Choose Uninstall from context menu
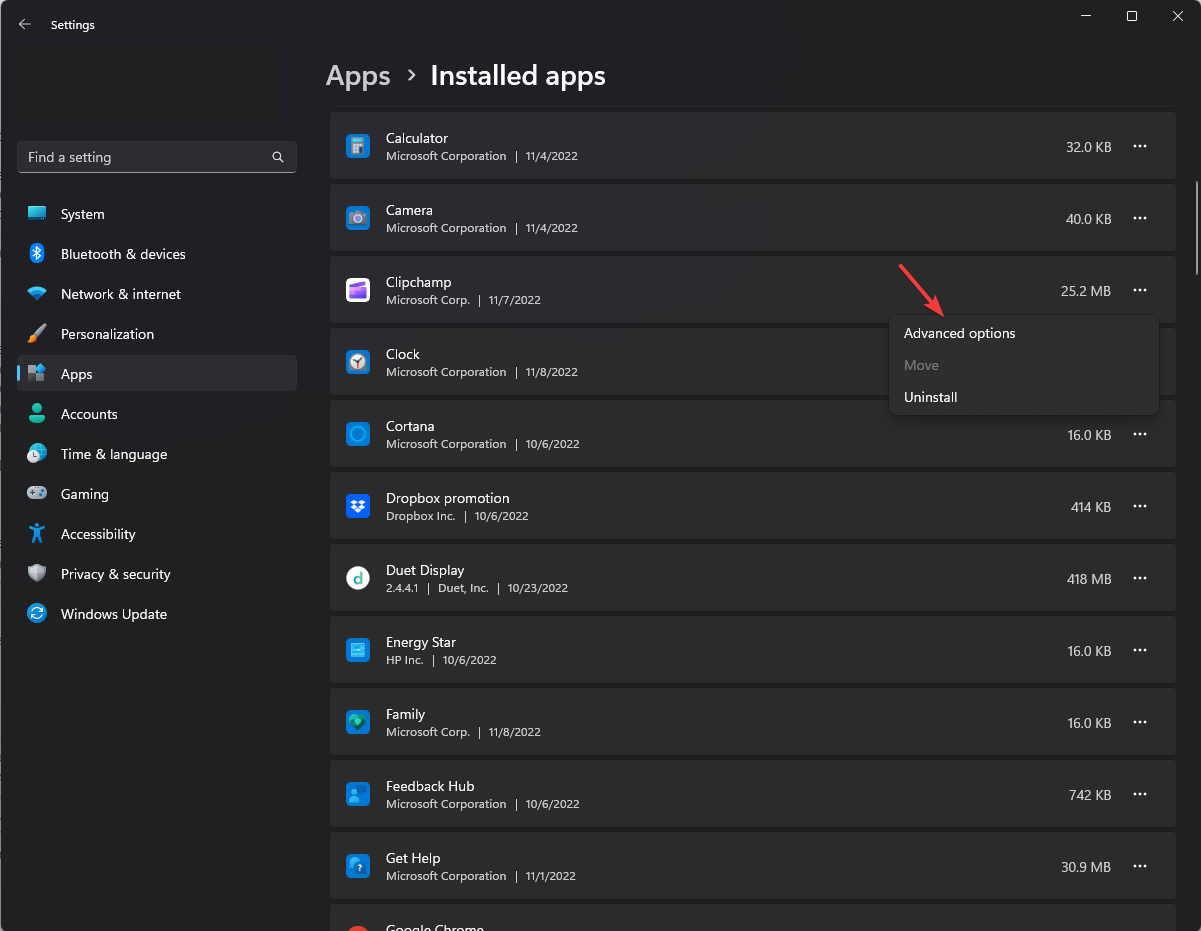The height and width of the screenshot is (931, 1201). (1023, 397)
